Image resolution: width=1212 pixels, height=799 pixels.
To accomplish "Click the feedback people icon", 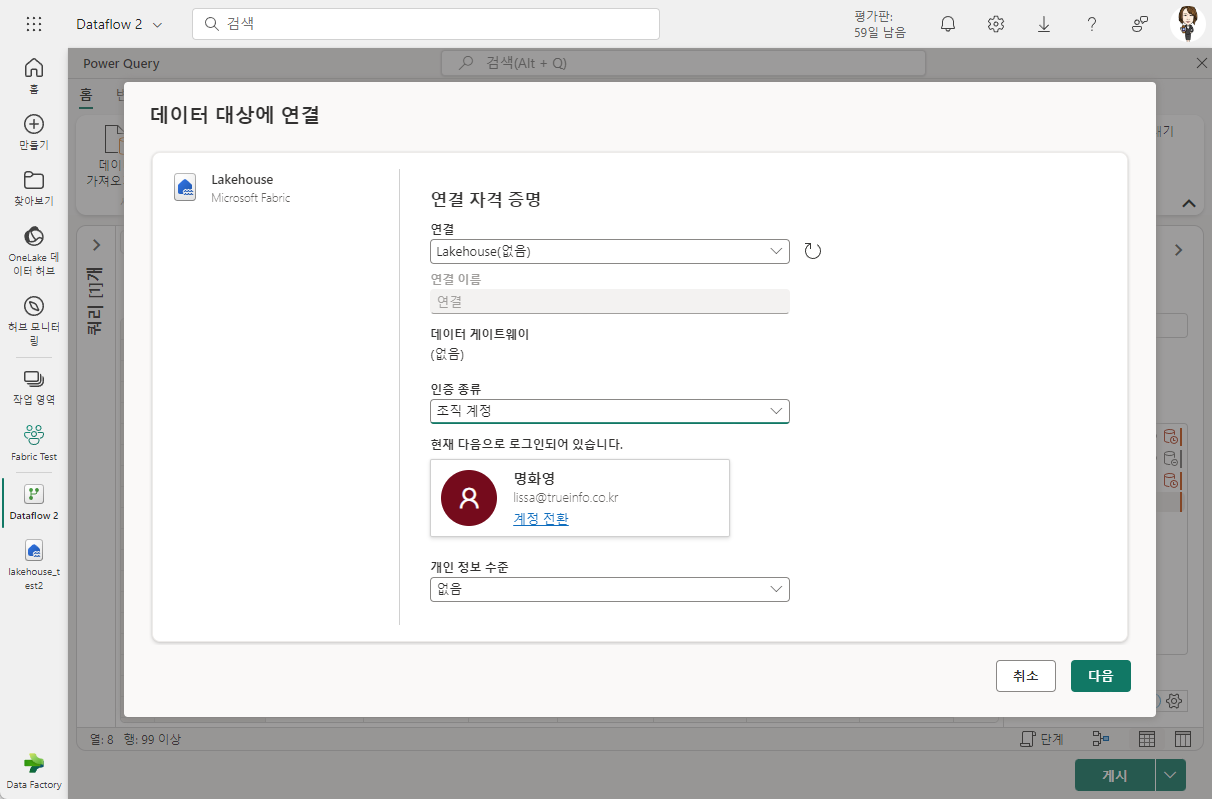I will click(1140, 24).
